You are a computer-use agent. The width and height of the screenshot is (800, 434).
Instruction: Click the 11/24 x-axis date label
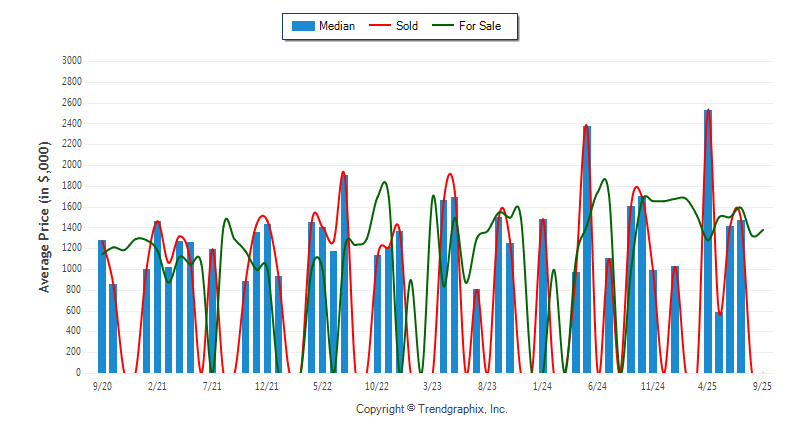652,385
